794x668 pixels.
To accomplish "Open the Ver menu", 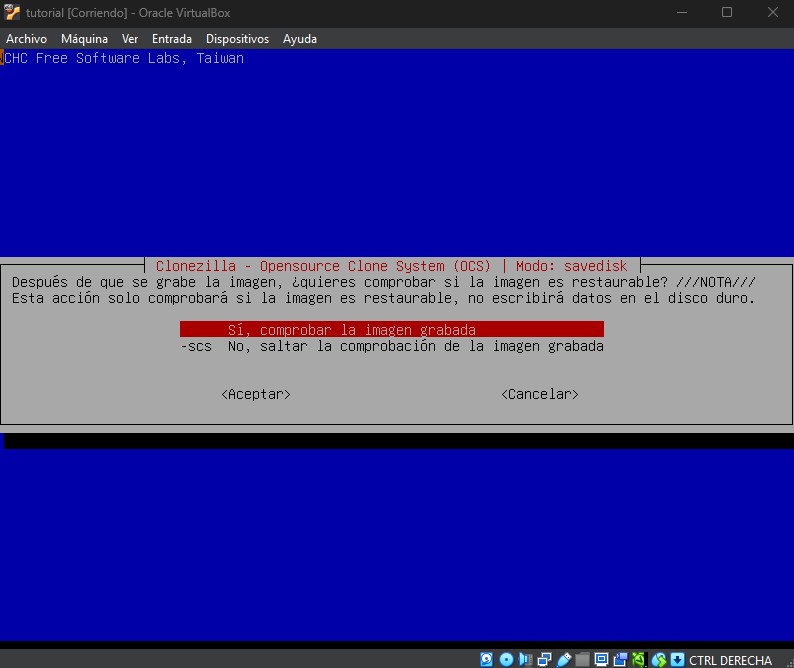I will click(x=130, y=39).
